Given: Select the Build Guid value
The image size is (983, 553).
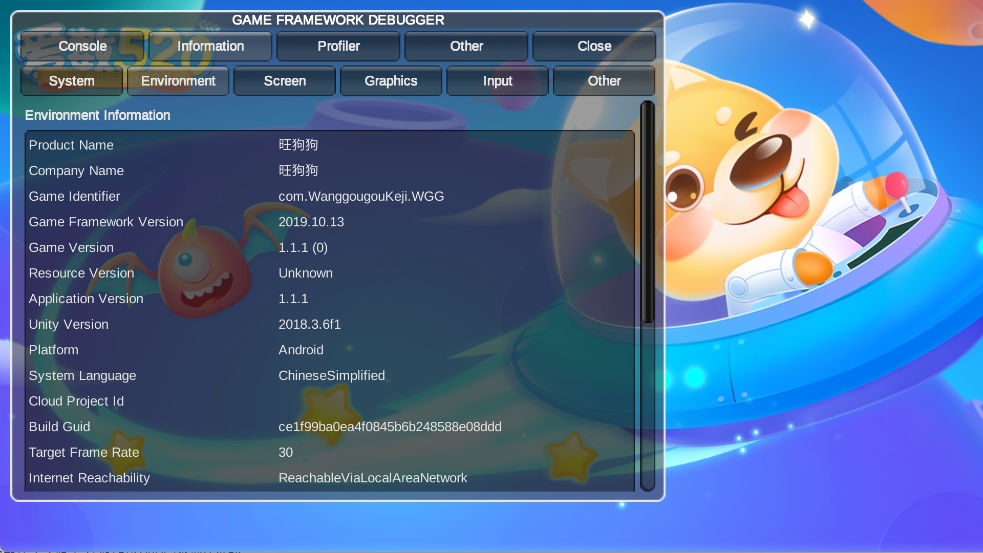Looking at the screenshot, I should 390,427.
